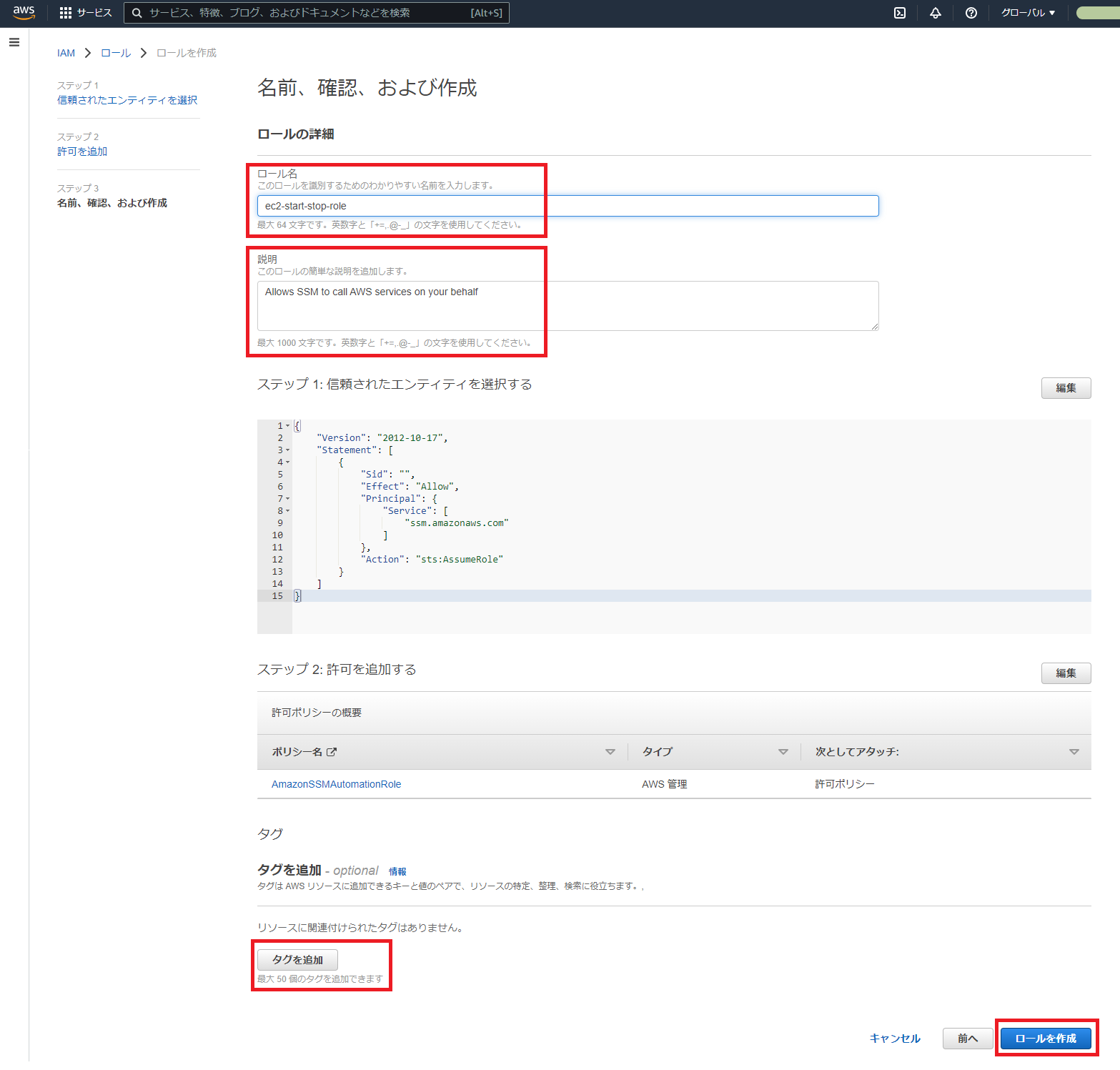Focus the AWS services search box
This screenshot has height=1070, width=1120.
pyautogui.click(x=317, y=13)
